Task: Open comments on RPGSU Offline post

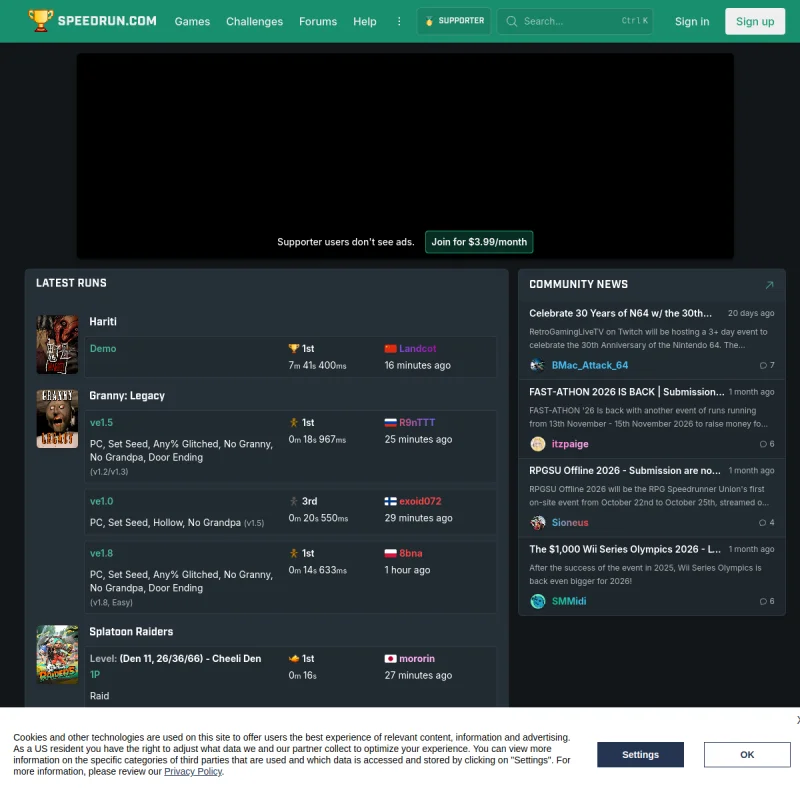Action: [x=767, y=522]
